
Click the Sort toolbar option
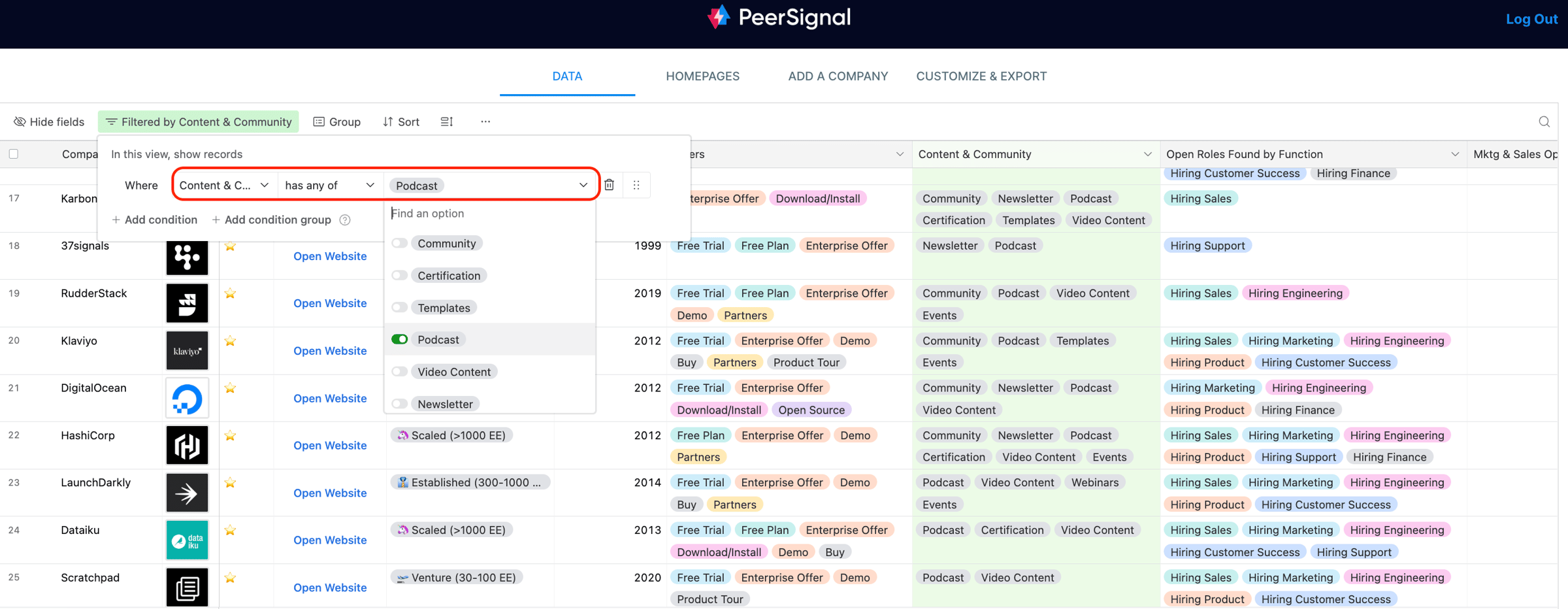pos(401,122)
